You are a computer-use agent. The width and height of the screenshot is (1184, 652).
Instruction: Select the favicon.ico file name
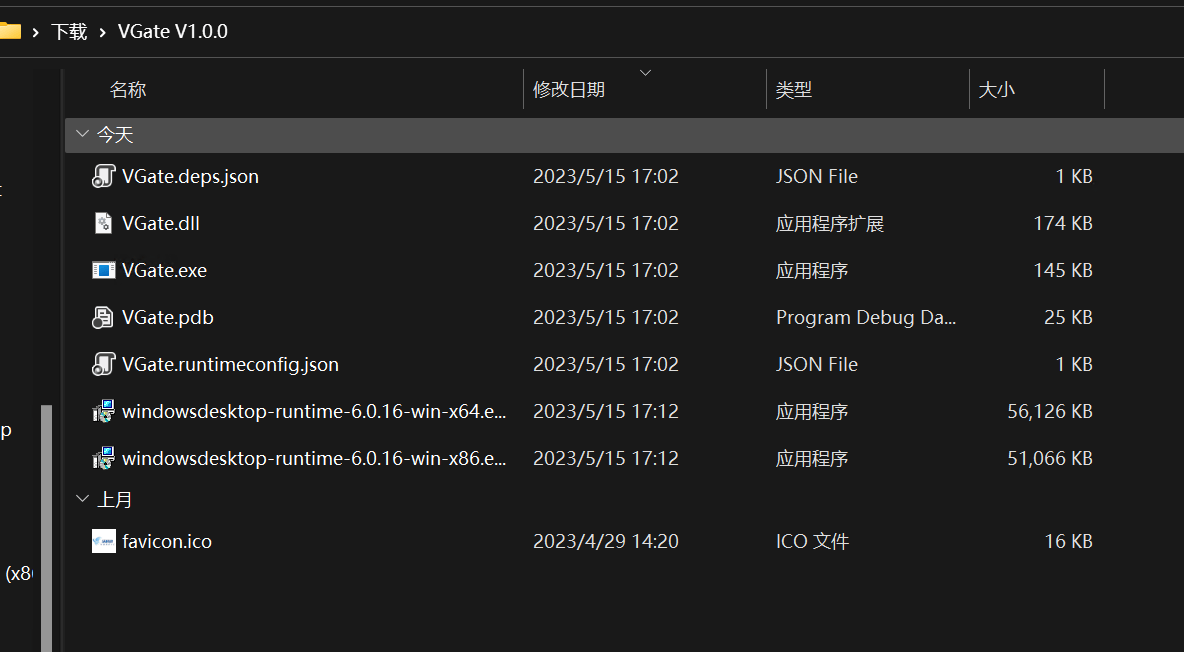click(167, 541)
